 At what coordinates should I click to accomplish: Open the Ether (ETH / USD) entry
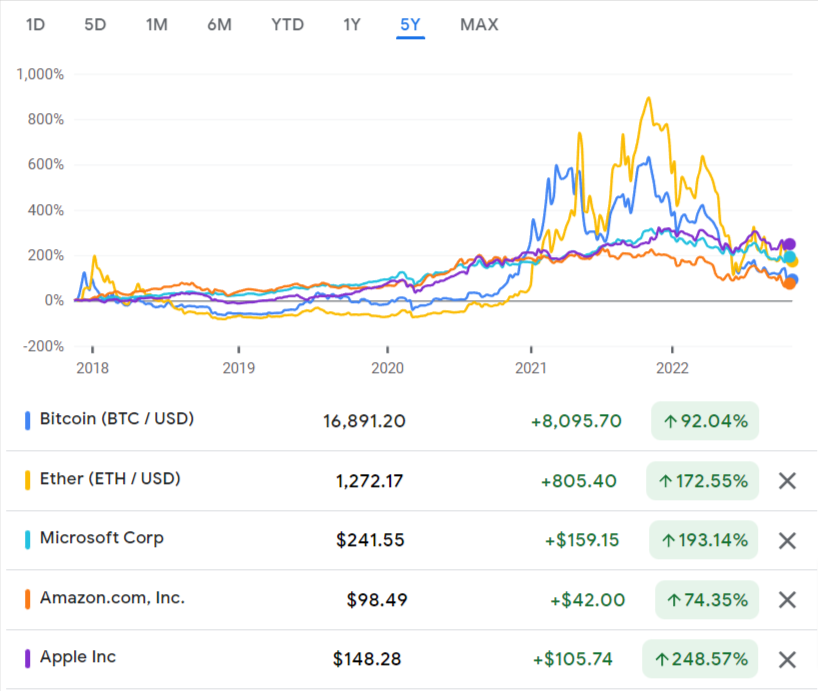coord(110,479)
